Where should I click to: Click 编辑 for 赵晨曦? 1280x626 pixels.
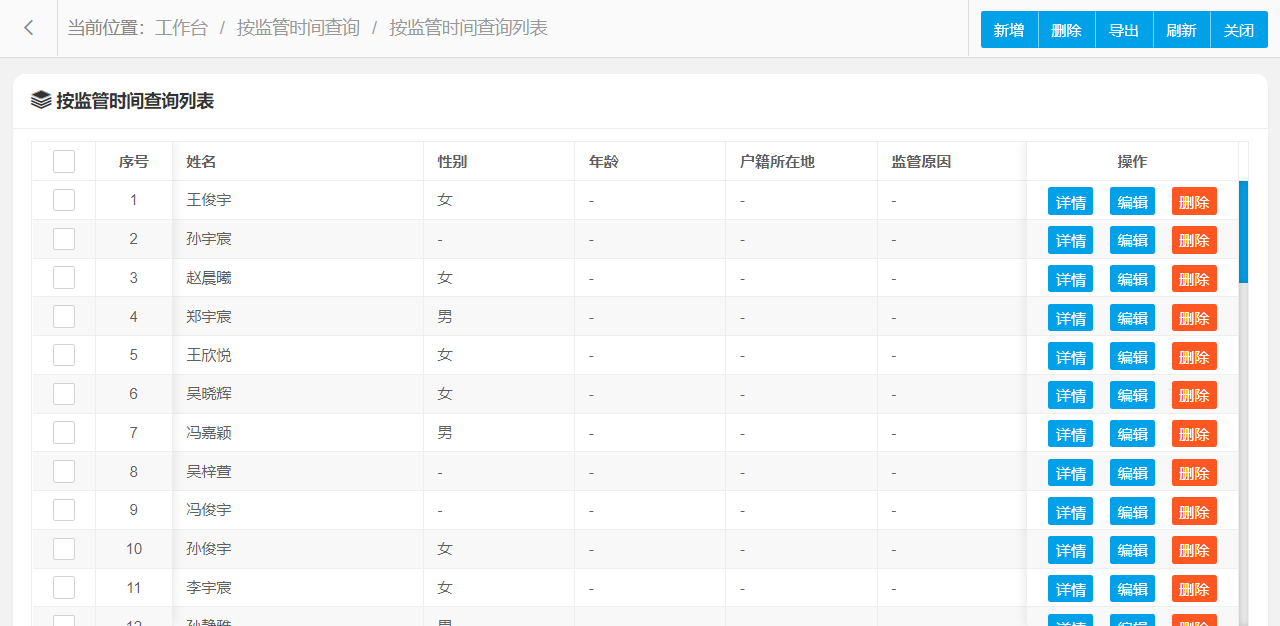point(1132,279)
